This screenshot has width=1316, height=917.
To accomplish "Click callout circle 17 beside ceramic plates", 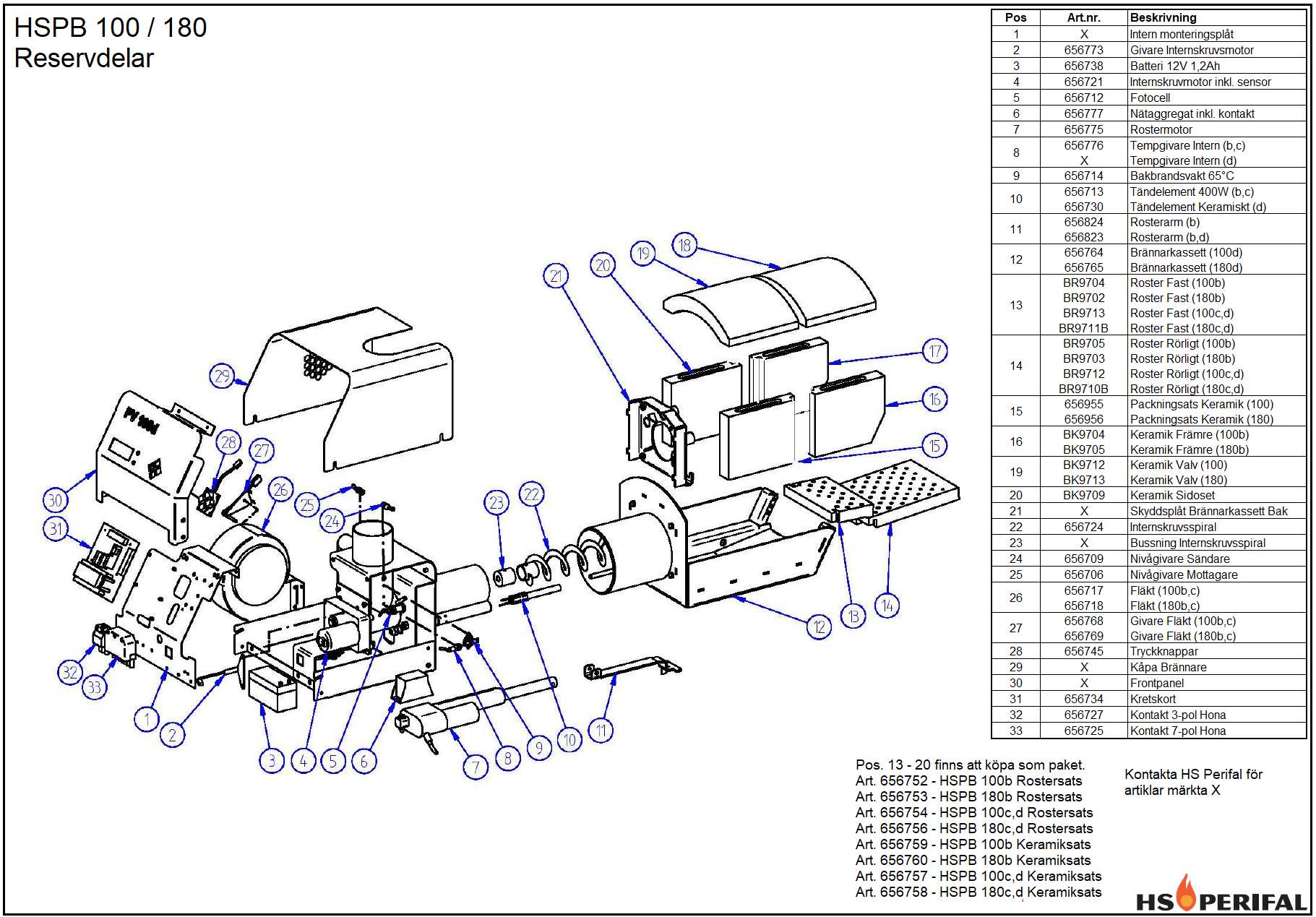I will tap(935, 351).
